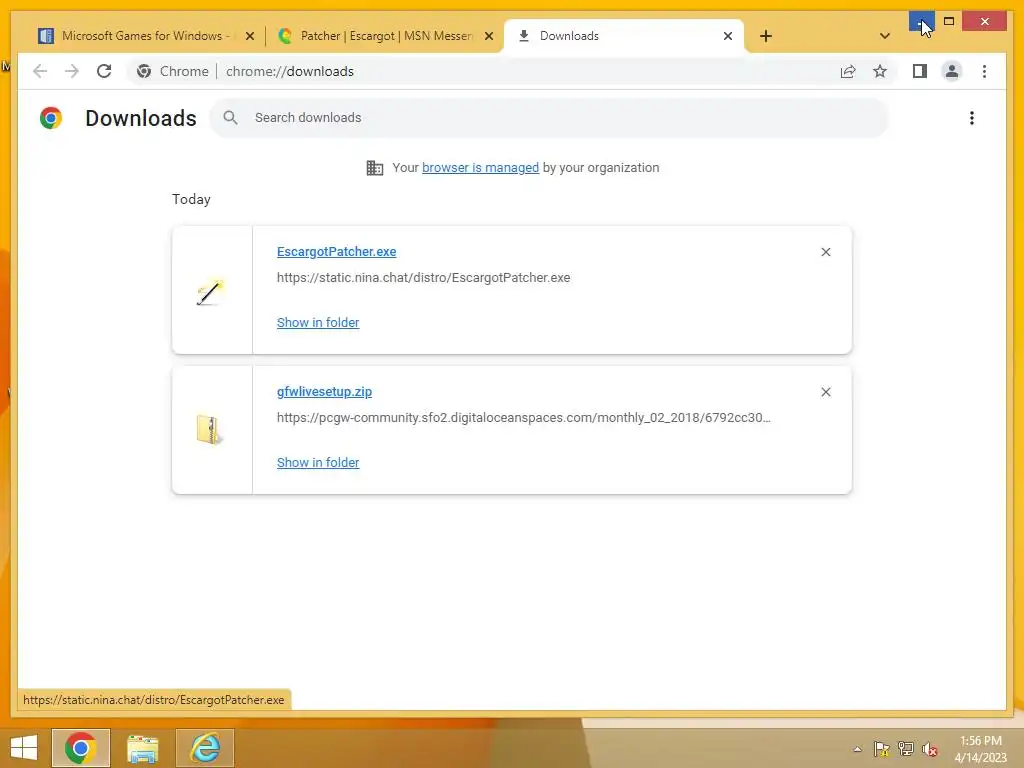Share this page via share icon
Image resolution: width=1024 pixels, height=768 pixels.
848,71
